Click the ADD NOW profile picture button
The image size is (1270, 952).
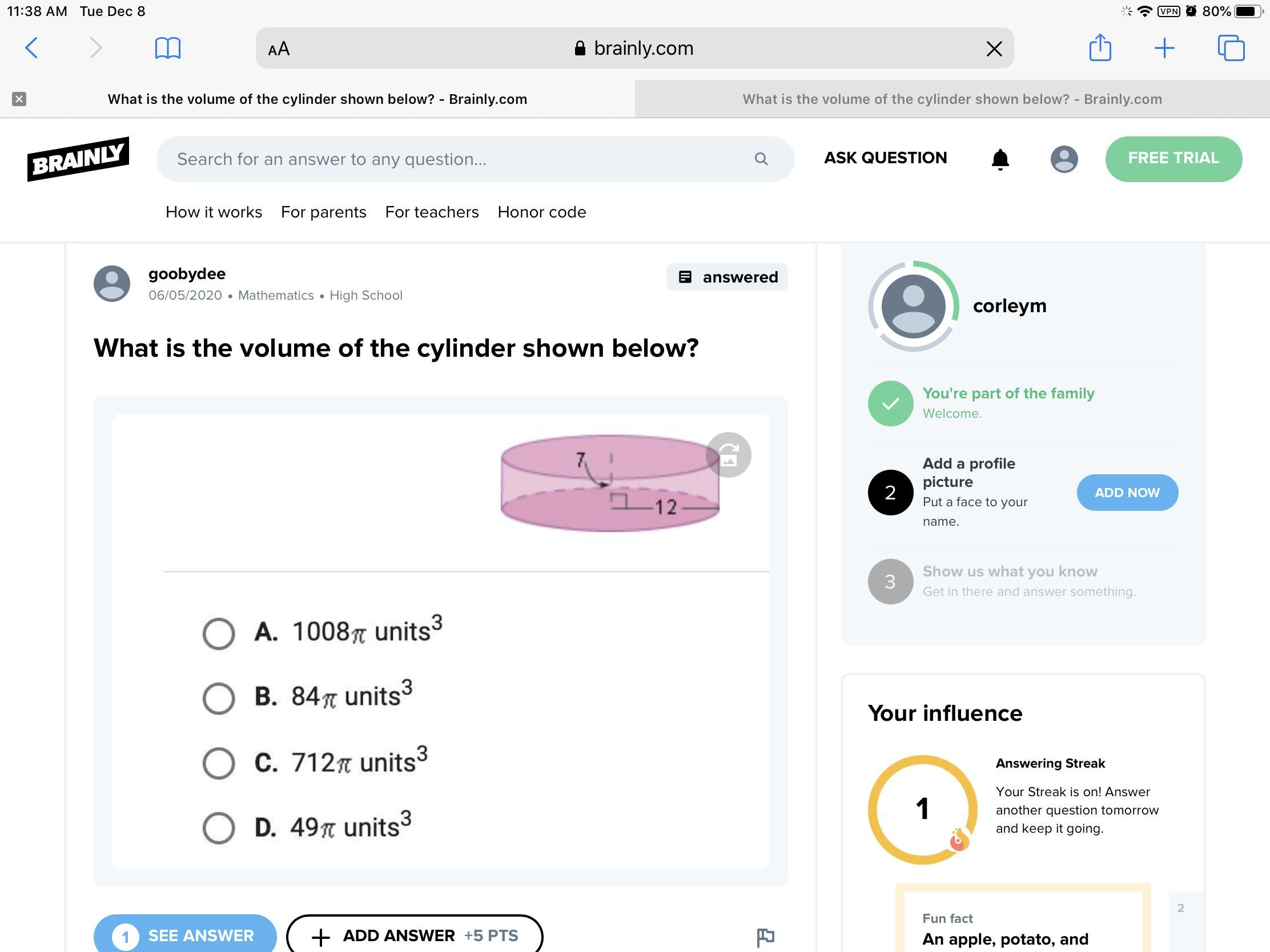[1127, 493]
